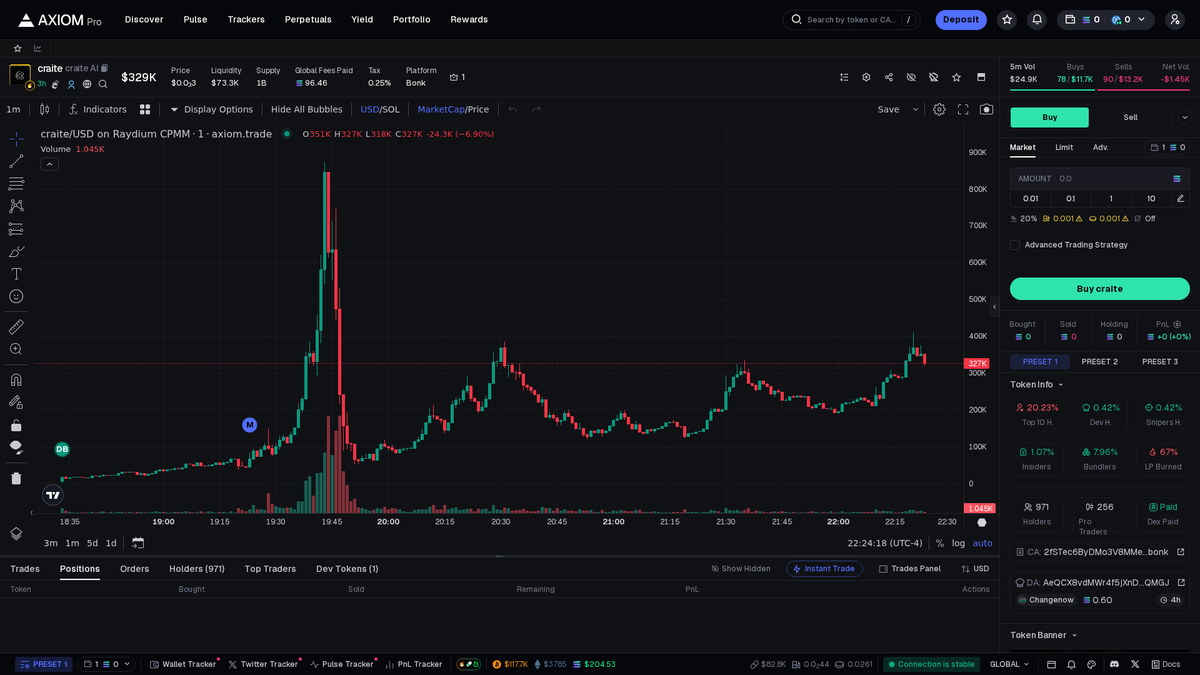Select the 0.01 quick amount
The width and height of the screenshot is (1200, 675).
point(1030,198)
